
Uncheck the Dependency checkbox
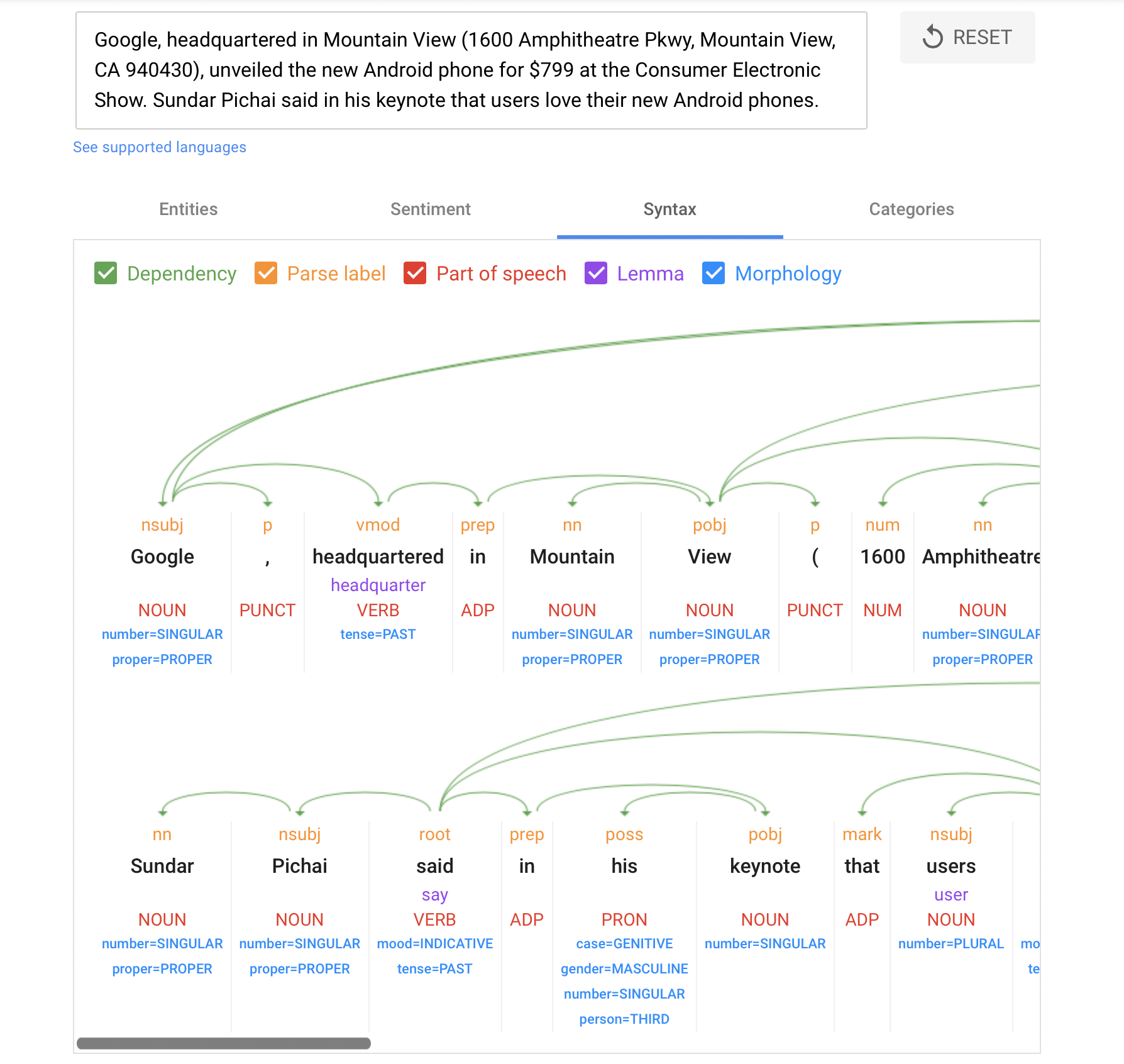coord(106,274)
